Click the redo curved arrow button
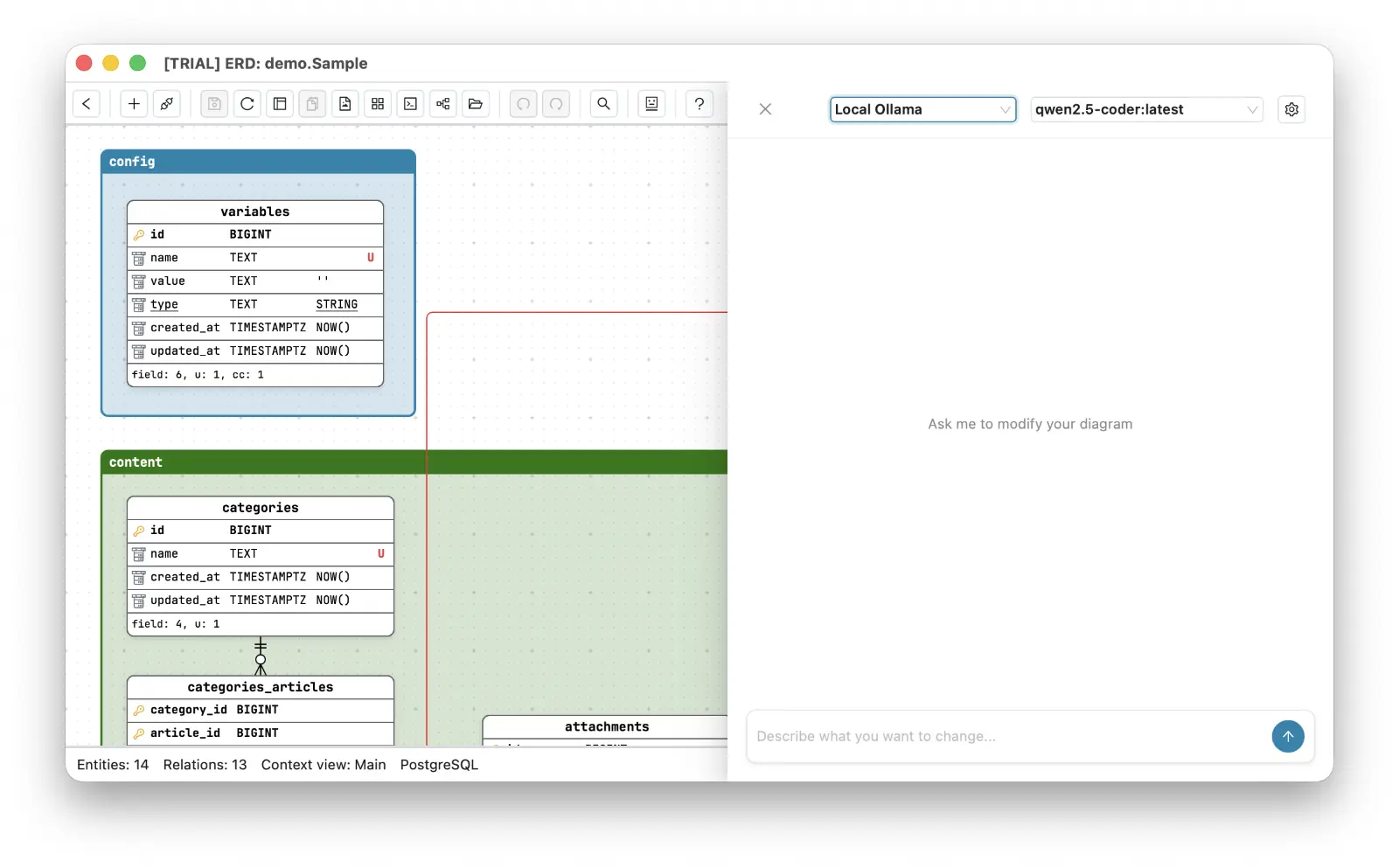1399x868 pixels. (556, 104)
